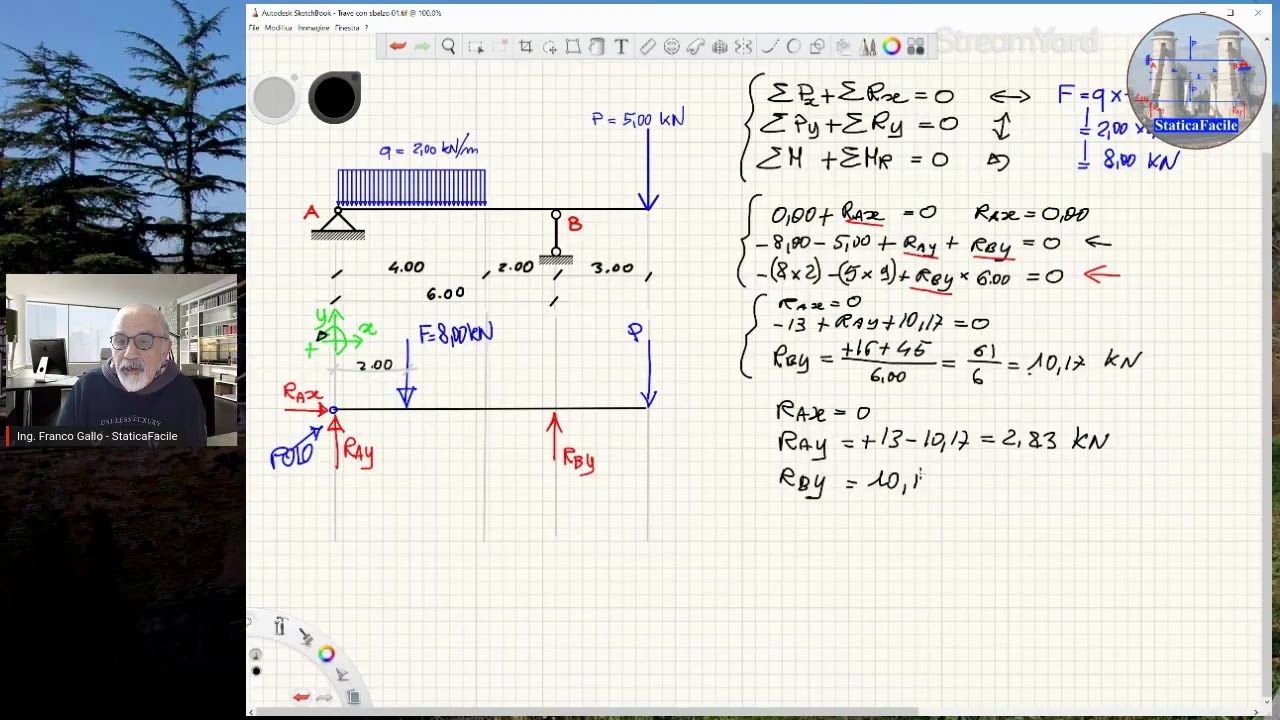Open the Color wheel in top toolbar
The width and height of the screenshot is (1280, 720).
[x=891, y=47]
